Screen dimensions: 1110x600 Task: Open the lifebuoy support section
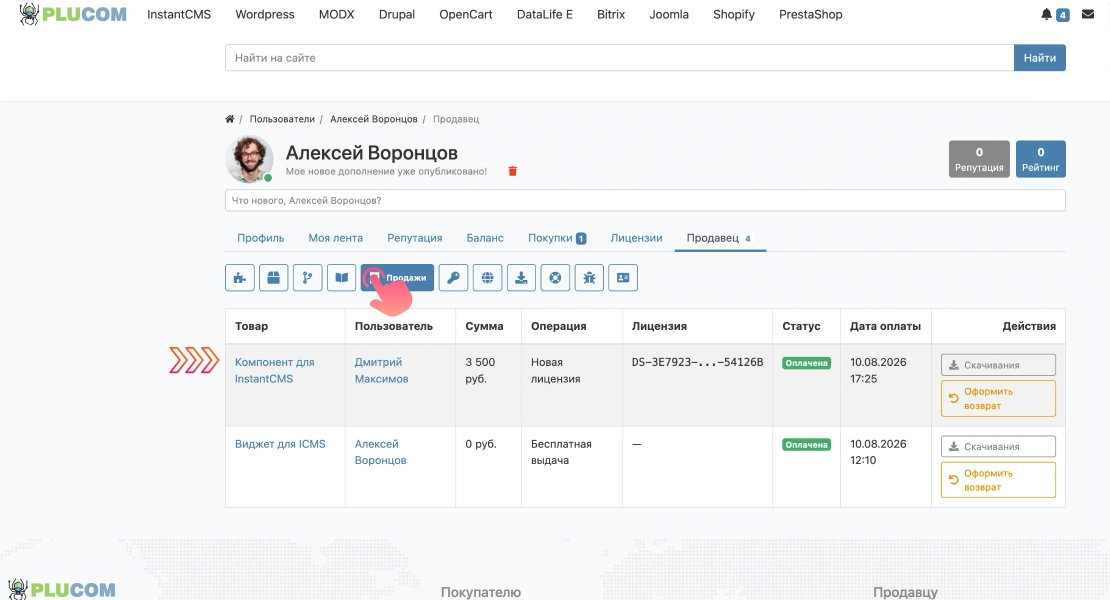tap(555, 277)
